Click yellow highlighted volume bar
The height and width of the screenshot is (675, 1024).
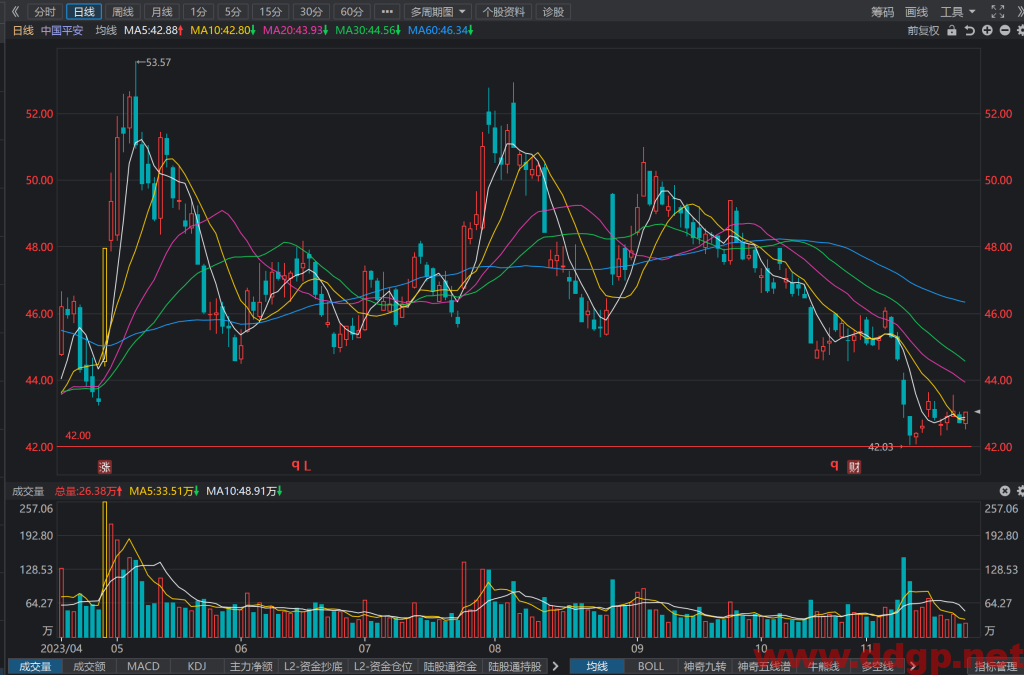coord(104,569)
